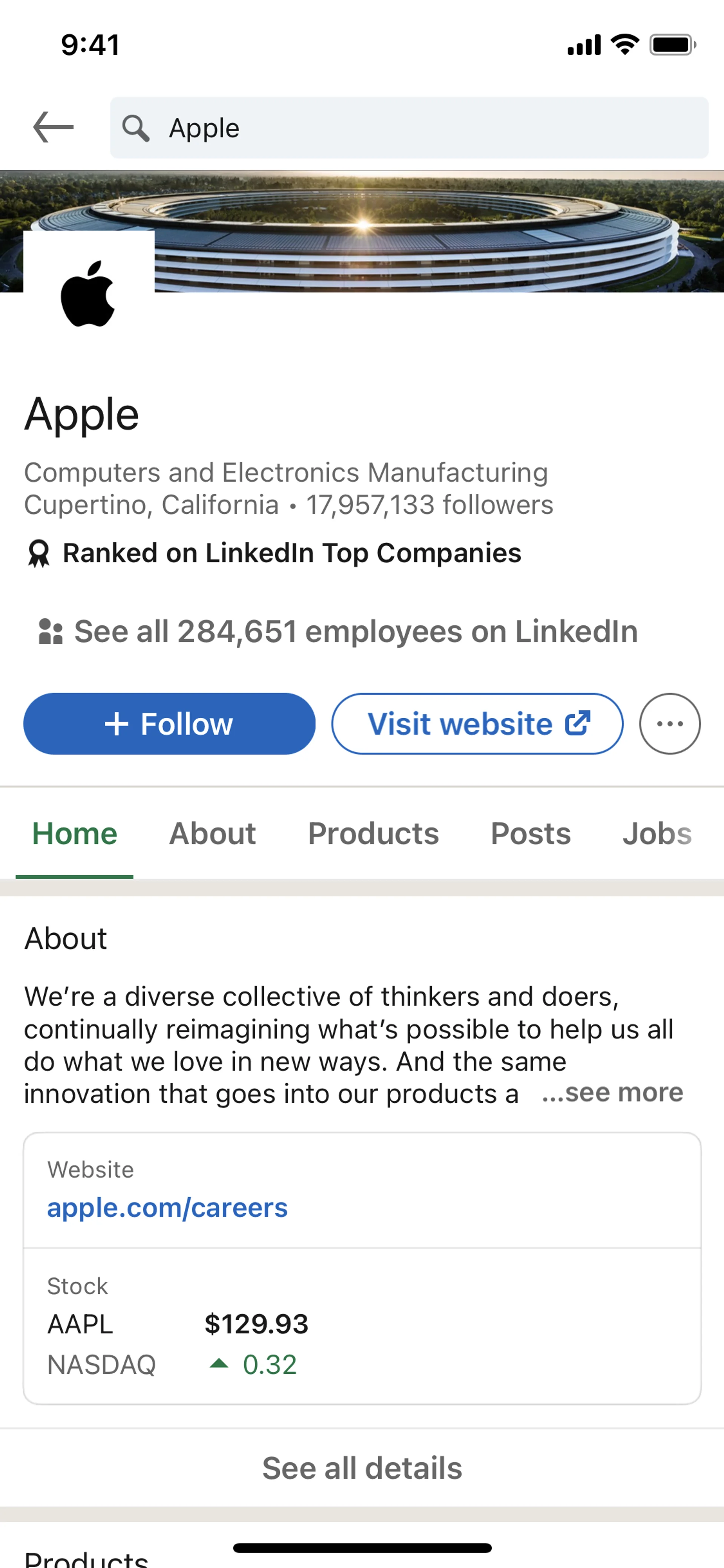Tap the Apple Park cover photo
Image resolution: width=724 pixels, height=1568 pixels.
pyautogui.click(x=426, y=231)
